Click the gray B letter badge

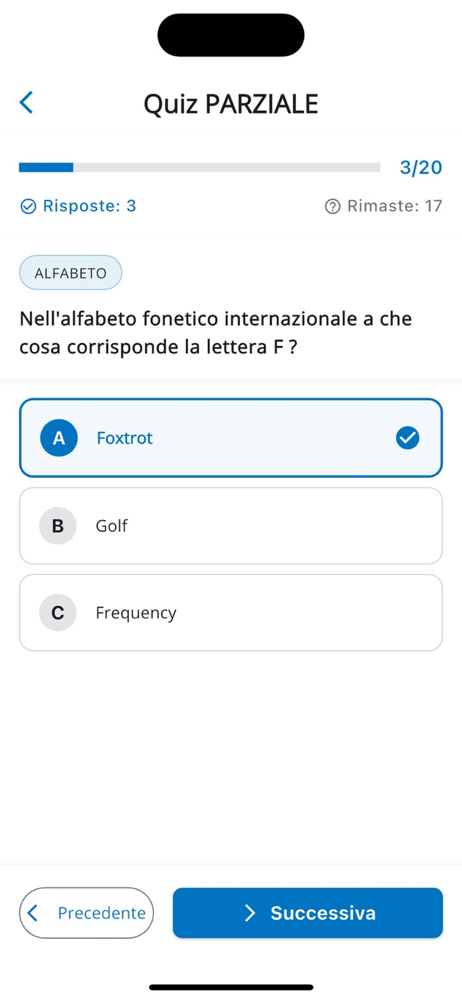57,526
